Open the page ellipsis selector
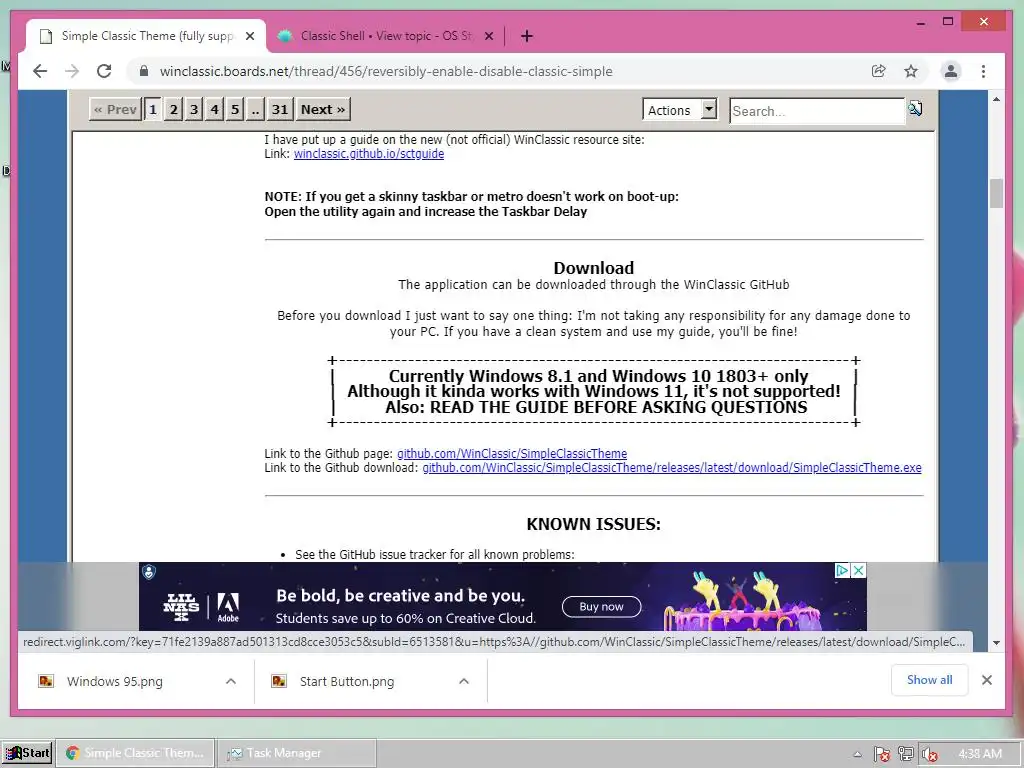This screenshot has height=768, width=1024. (x=255, y=109)
